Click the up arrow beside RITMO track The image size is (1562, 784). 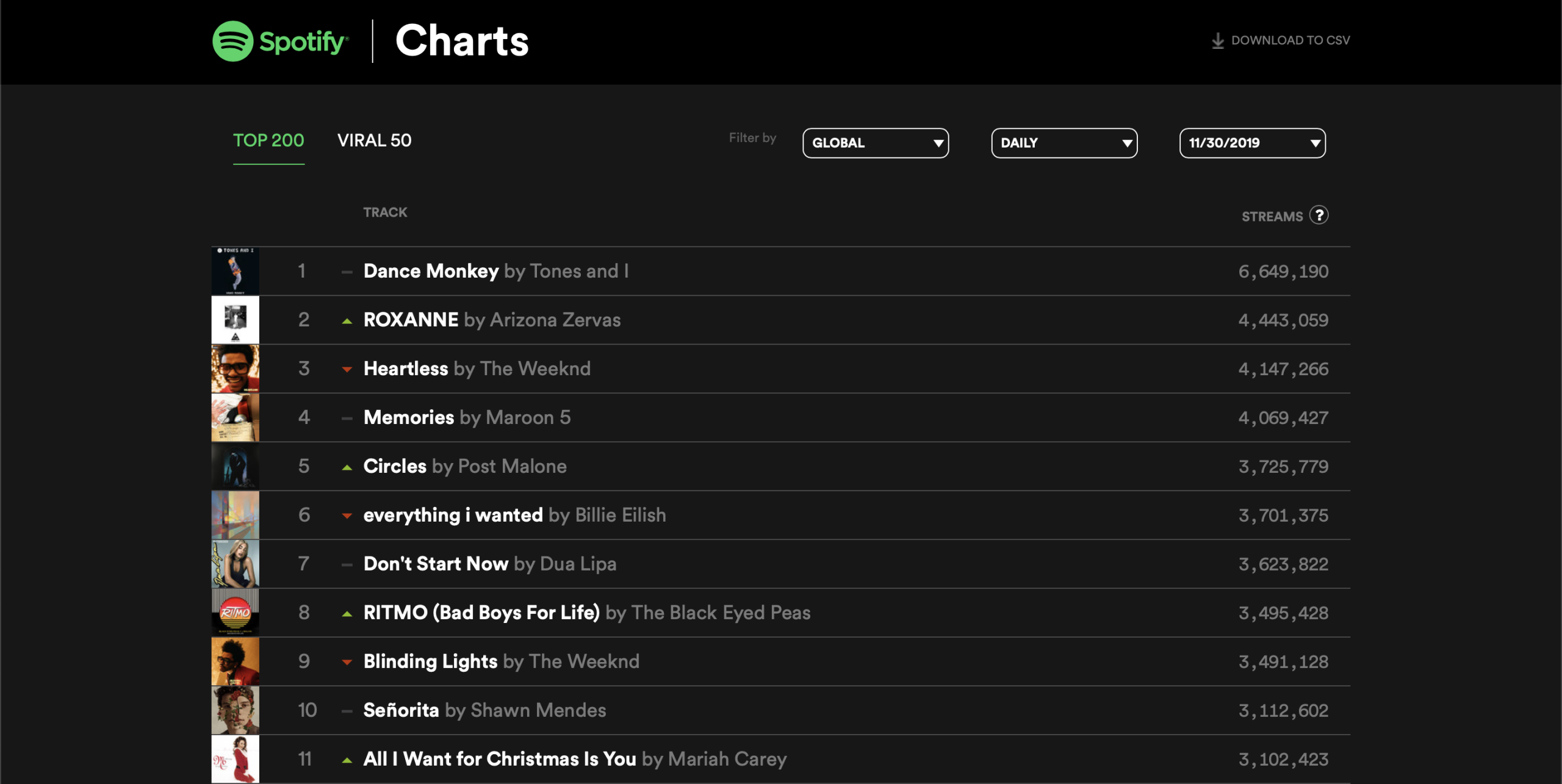point(347,614)
